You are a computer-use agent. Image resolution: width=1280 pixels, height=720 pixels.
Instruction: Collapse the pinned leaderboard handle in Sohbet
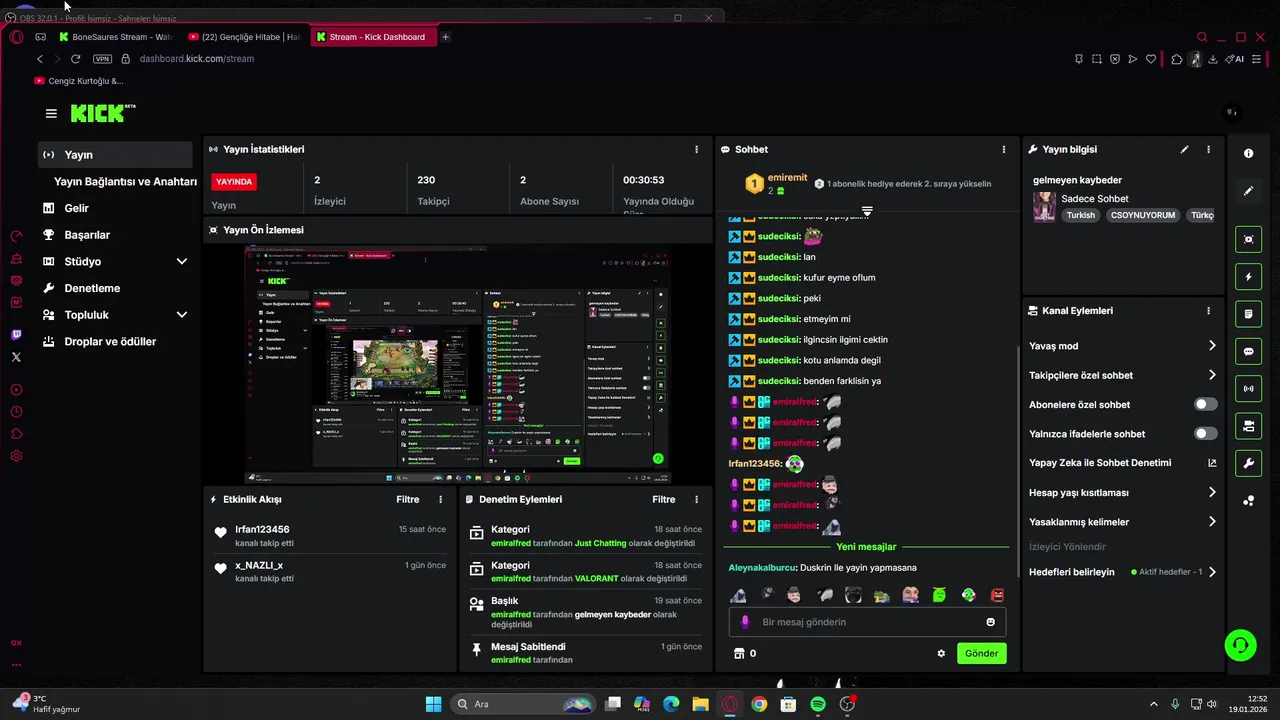(867, 211)
